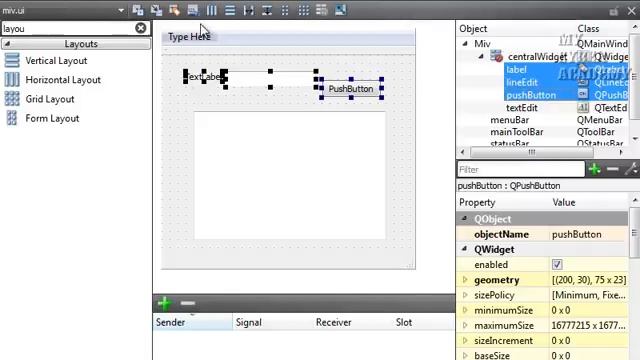
Task: Click the Adjust Size toolbar icon
Action: pos(340,10)
